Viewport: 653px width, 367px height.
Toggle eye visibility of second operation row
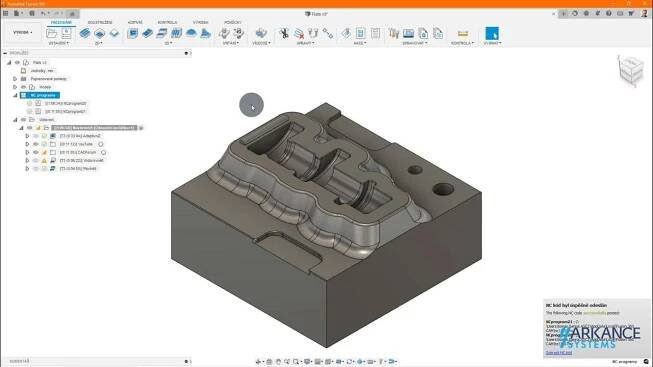click(36, 144)
